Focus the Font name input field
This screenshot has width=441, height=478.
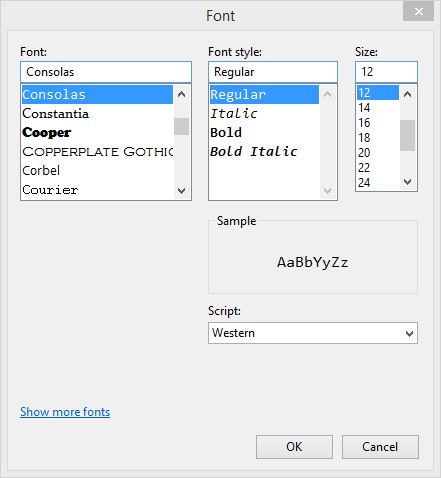click(x=106, y=72)
